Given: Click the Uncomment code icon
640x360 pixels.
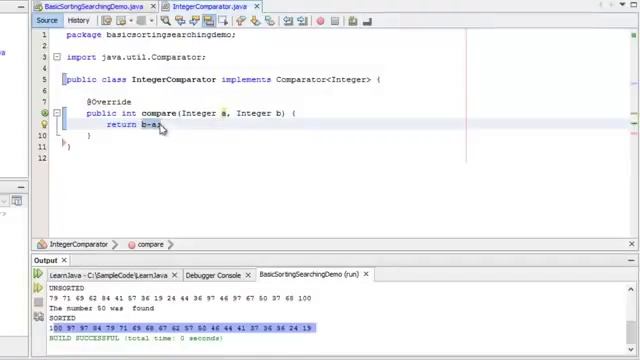Looking at the screenshot, I should [367, 21].
